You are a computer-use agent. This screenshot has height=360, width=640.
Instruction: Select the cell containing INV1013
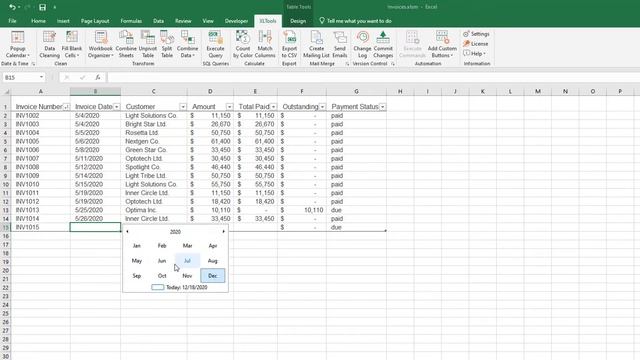(40, 210)
